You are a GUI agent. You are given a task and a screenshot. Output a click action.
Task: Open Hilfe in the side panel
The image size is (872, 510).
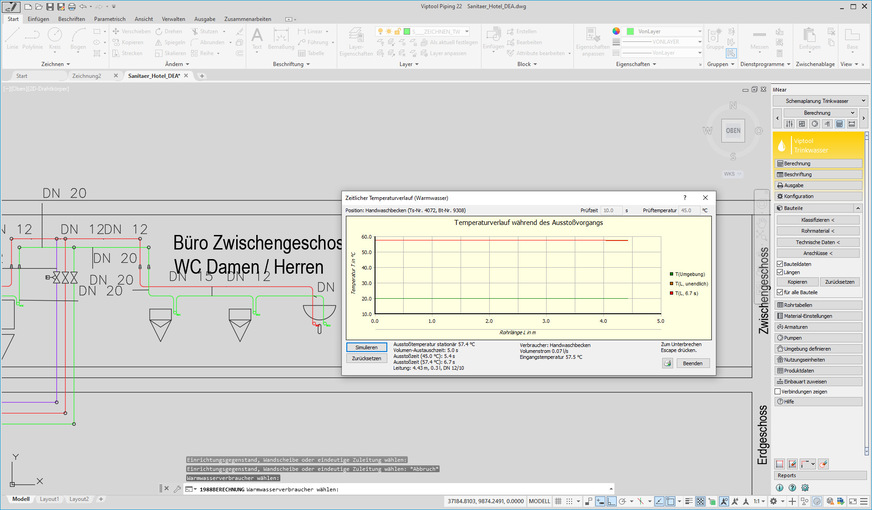(x=818, y=402)
